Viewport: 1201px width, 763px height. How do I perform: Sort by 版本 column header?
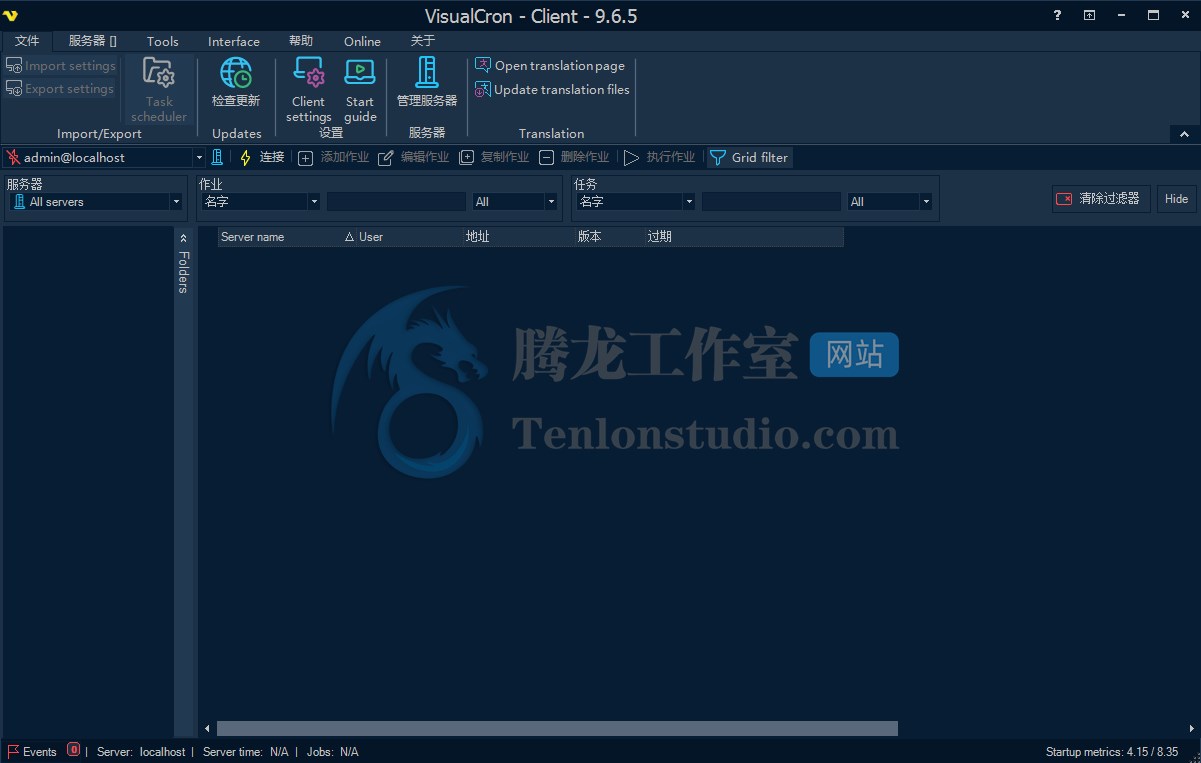point(609,237)
